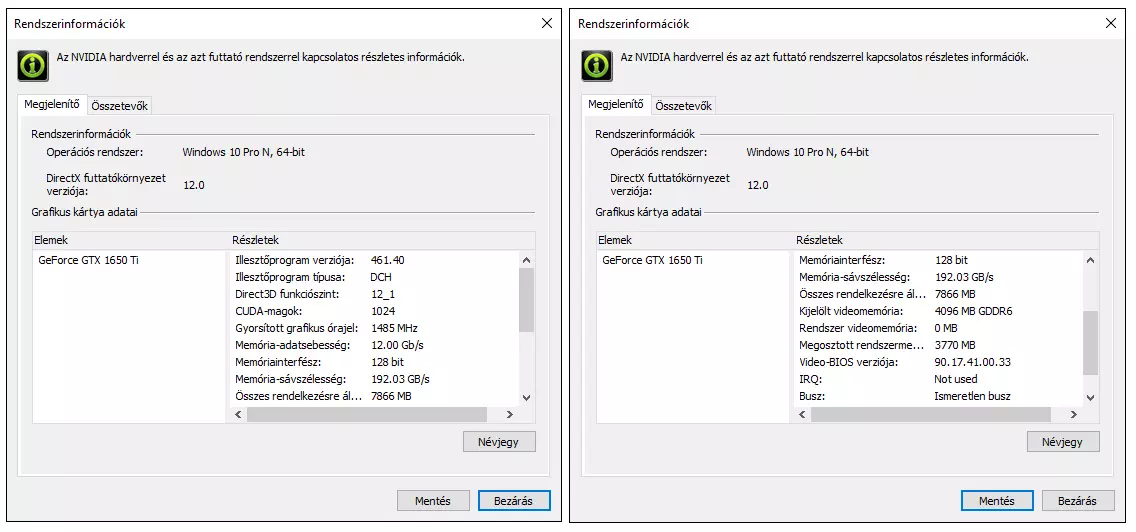Image resolution: width=1136 pixels, height=532 pixels.
Task: Click the Elemek column header in right dialog
Action: coord(694,241)
